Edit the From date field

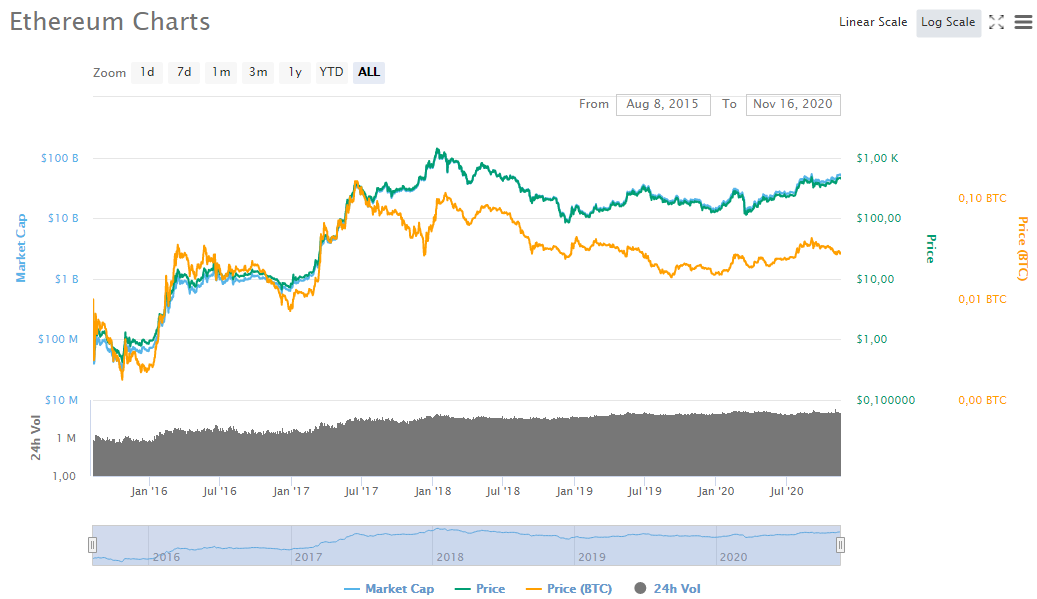pyautogui.click(x=663, y=104)
